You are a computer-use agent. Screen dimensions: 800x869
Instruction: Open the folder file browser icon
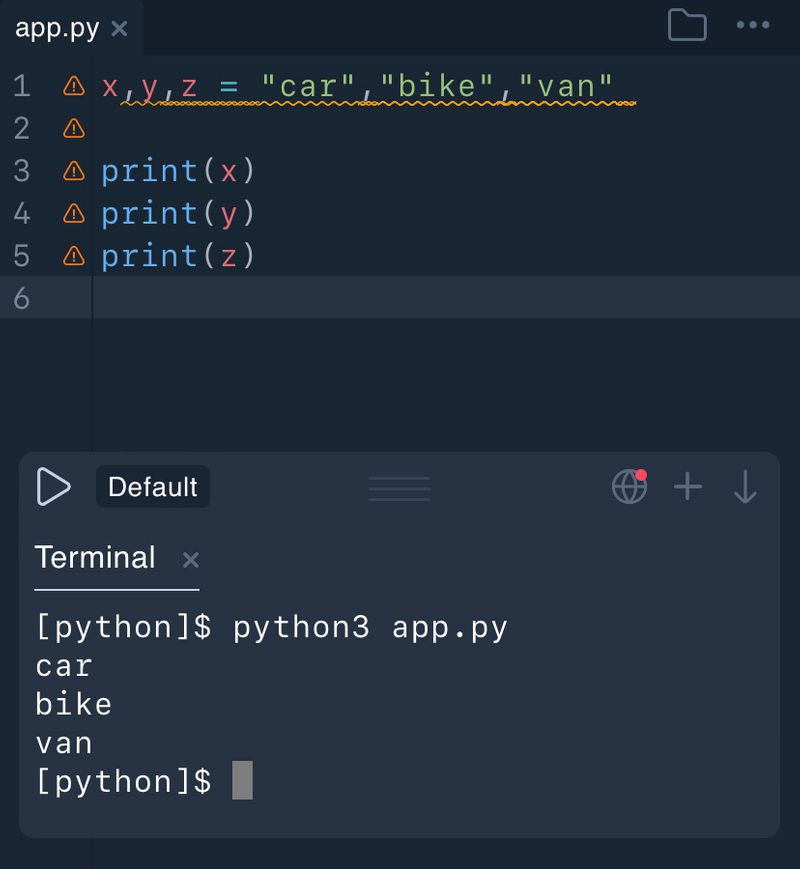coord(687,25)
